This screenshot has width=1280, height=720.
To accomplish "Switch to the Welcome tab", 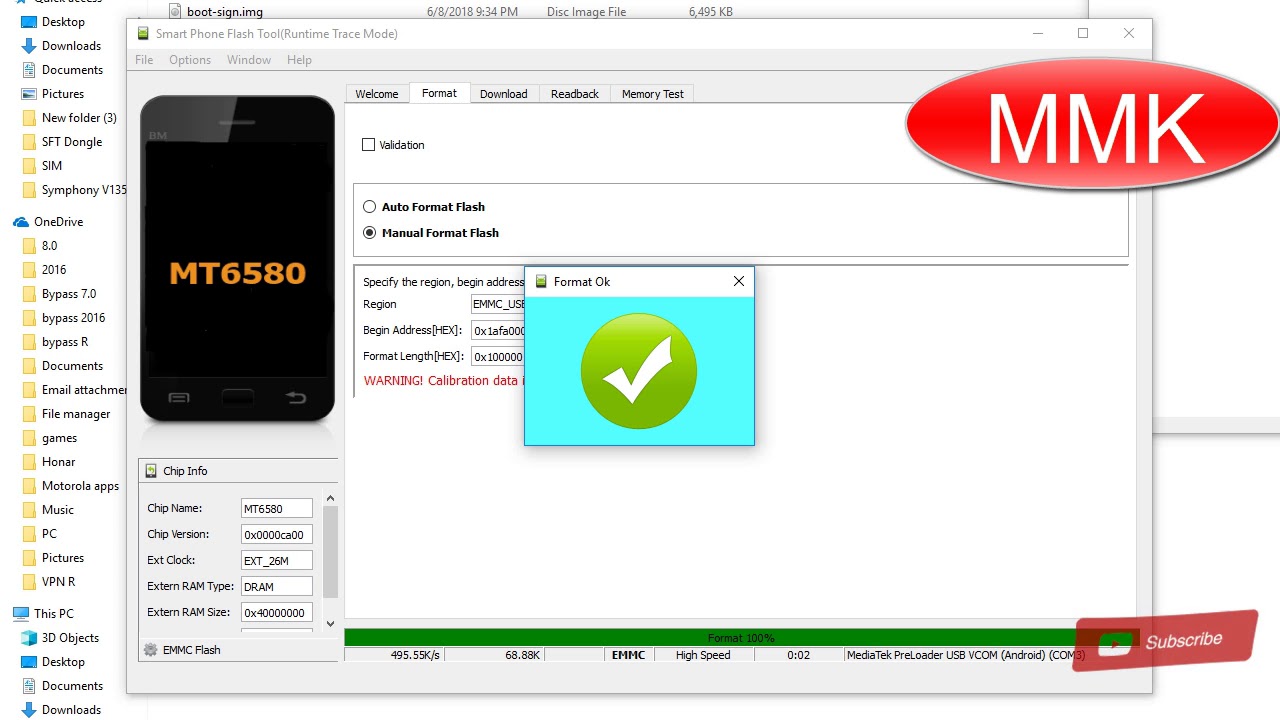I will pos(377,94).
